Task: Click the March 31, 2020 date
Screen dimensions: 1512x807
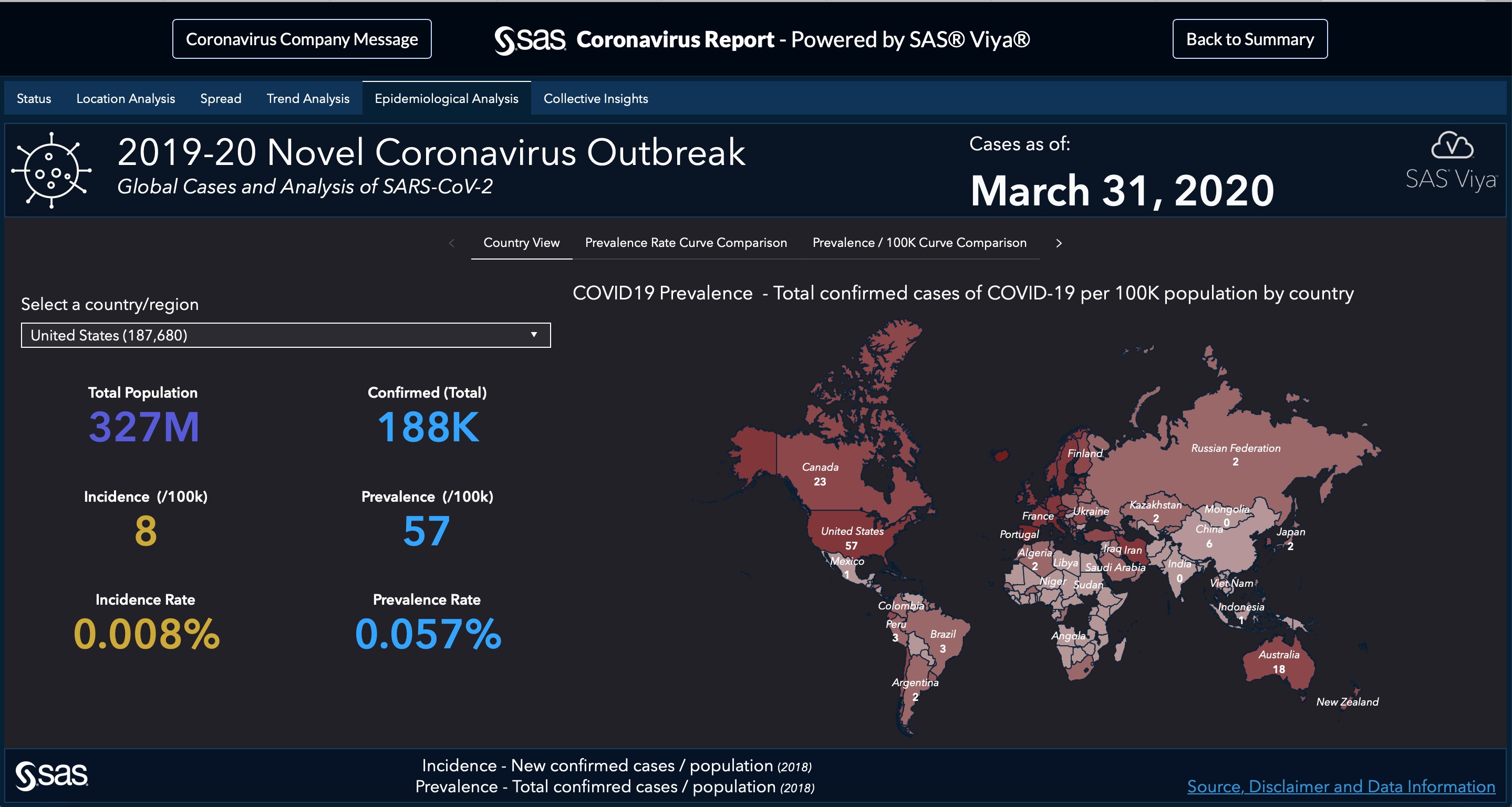Action: point(1122,191)
